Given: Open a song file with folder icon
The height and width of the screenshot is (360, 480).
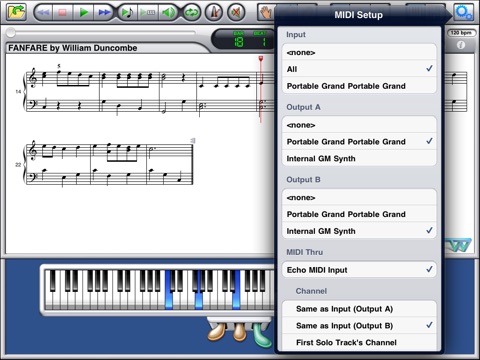Looking at the screenshot, I should click(x=16, y=12).
